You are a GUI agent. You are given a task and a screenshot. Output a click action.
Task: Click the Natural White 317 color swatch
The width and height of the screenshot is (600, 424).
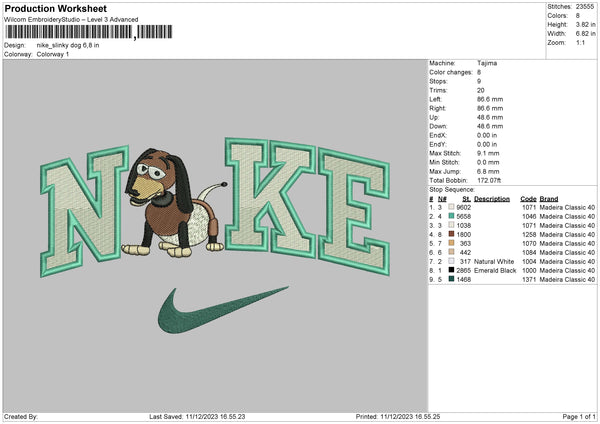point(451,261)
